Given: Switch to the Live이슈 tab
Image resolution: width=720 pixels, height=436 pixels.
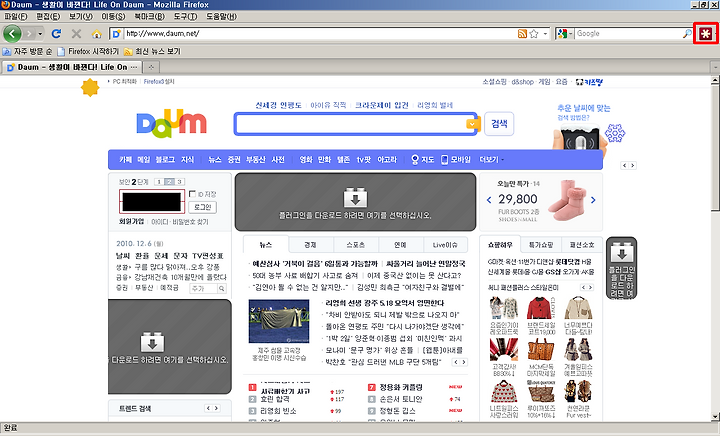Looking at the screenshot, I should [445, 245].
